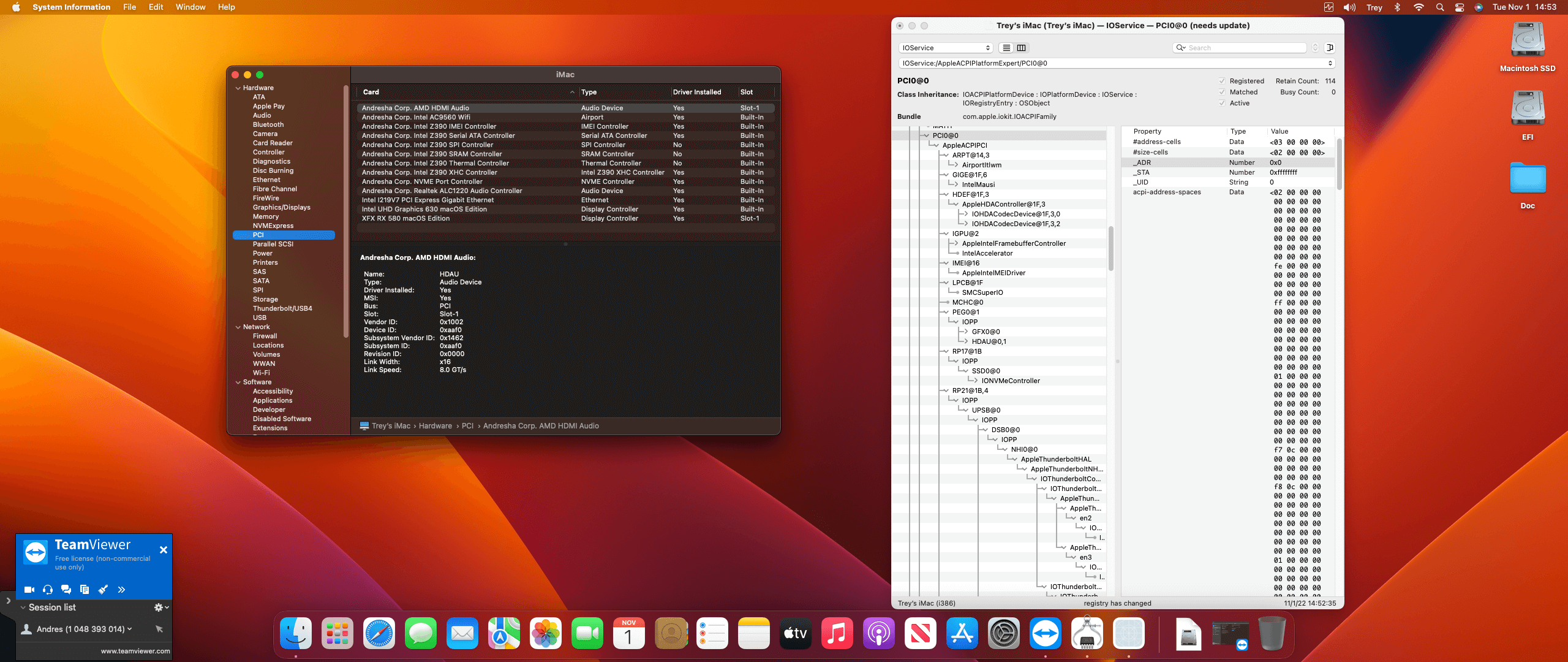Click TeamViewer video camera icon

coord(29,590)
